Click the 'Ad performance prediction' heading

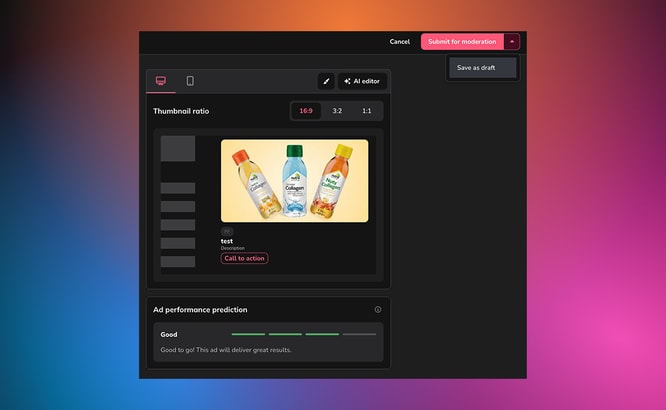(200, 310)
